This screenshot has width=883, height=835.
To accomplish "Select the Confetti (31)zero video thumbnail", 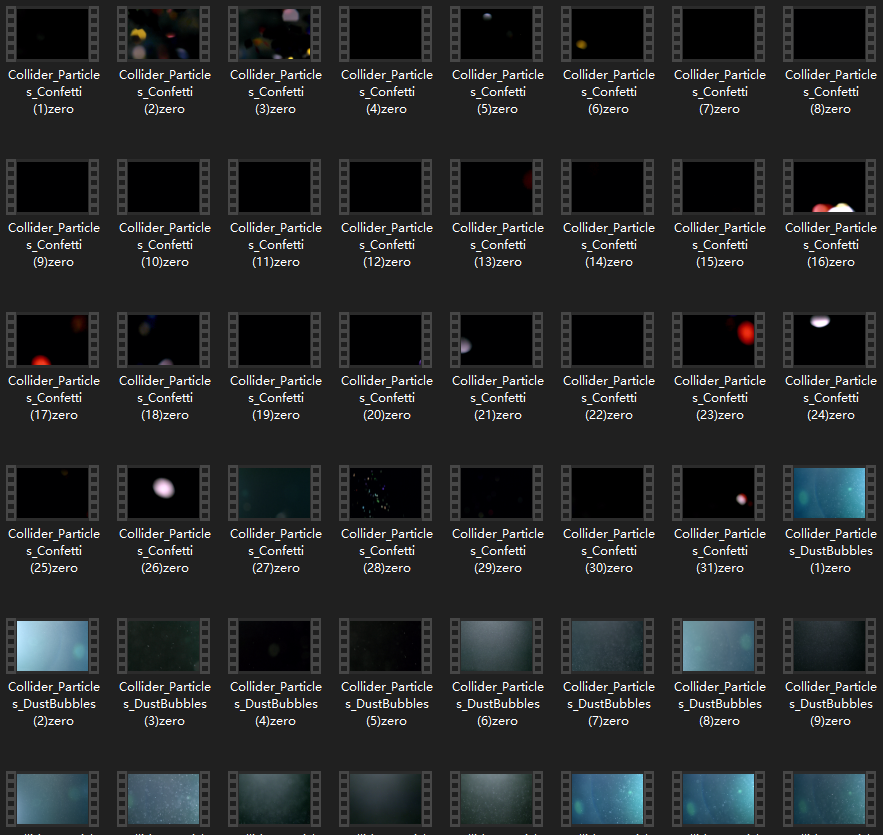I will pos(719,493).
